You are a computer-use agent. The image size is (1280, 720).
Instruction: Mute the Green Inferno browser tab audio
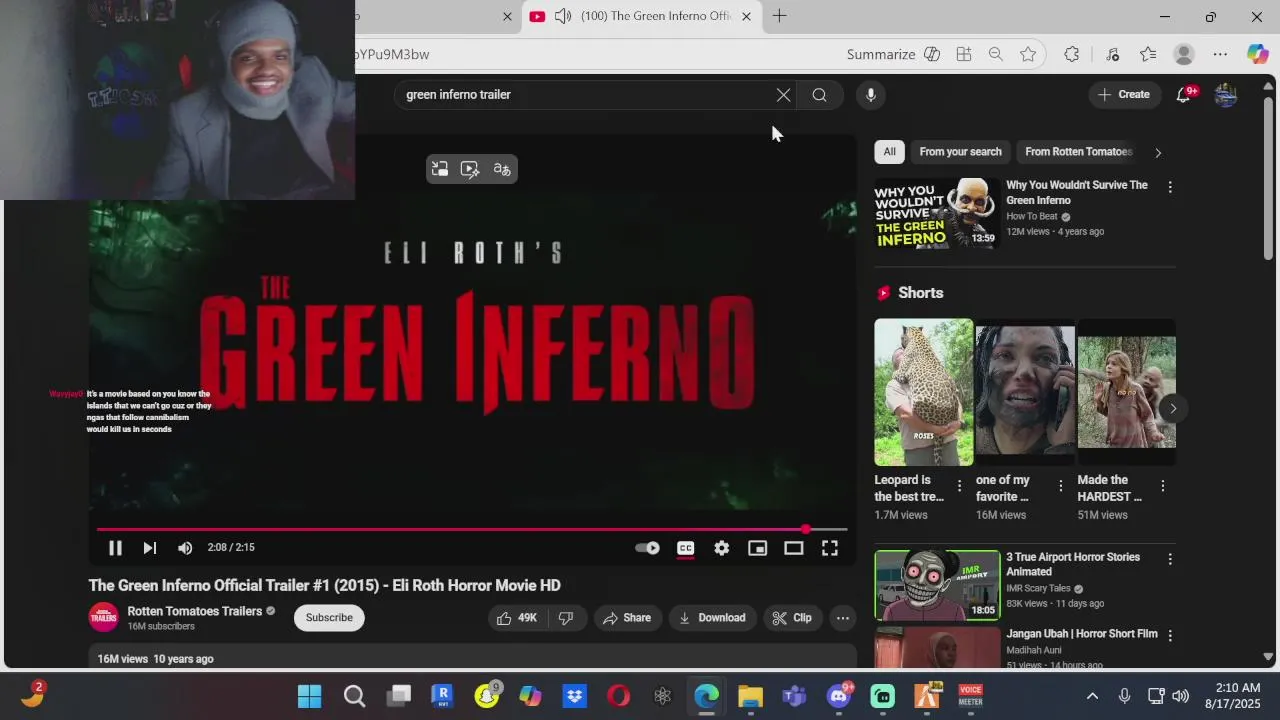(563, 16)
